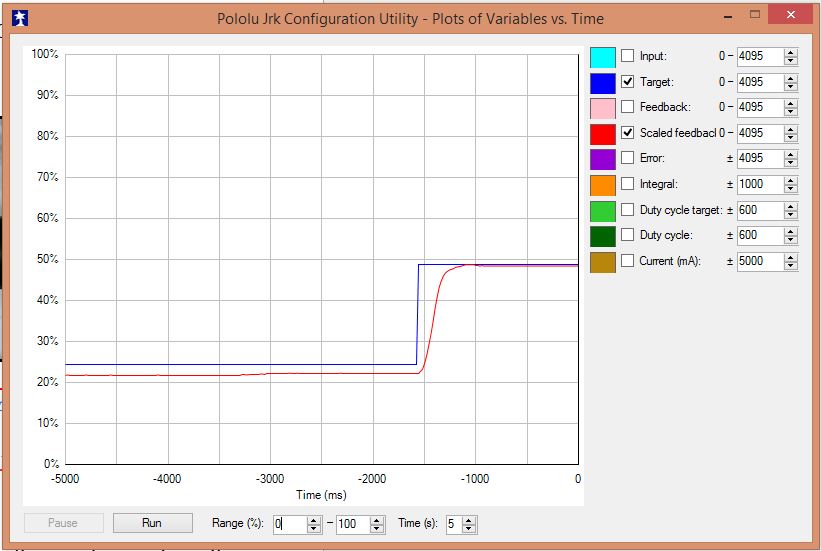Viewport: 821px width, 551px height.
Task: Minimize the Plots window
Action: coord(728,17)
